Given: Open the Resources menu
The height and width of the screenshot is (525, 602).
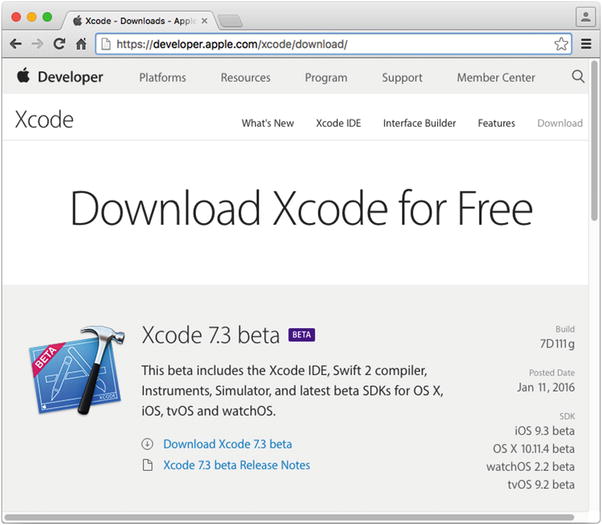Looking at the screenshot, I should click(x=246, y=78).
